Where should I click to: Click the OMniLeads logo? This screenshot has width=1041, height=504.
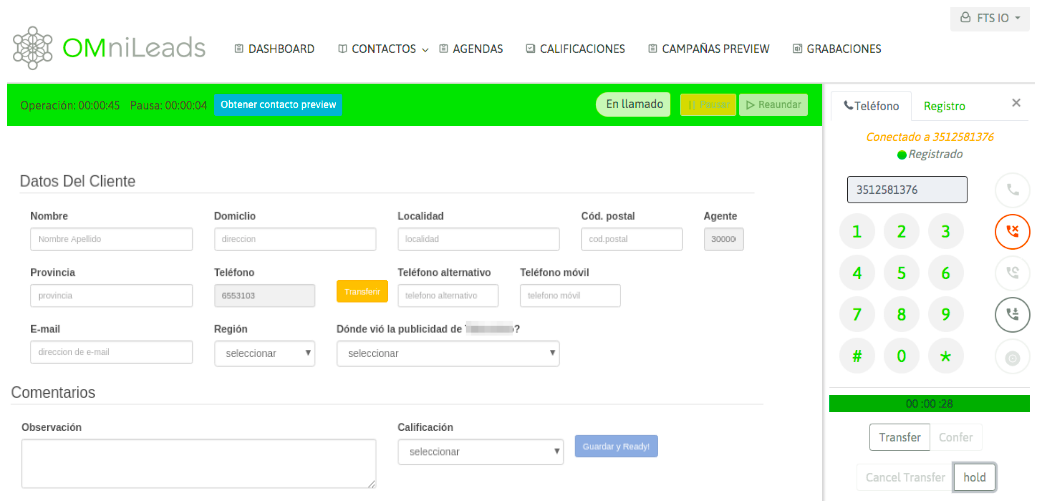click(x=109, y=47)
